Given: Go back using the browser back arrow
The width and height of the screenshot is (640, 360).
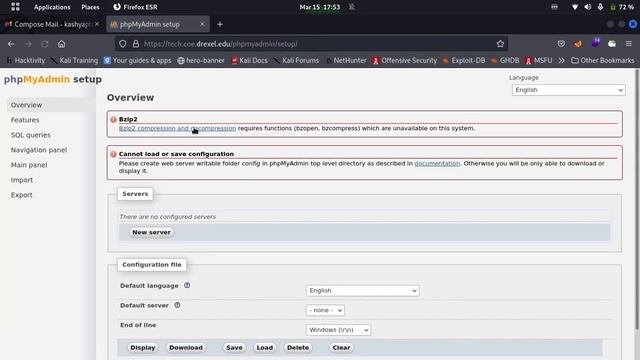Looking at the screenshot, I should coord(11,44).
